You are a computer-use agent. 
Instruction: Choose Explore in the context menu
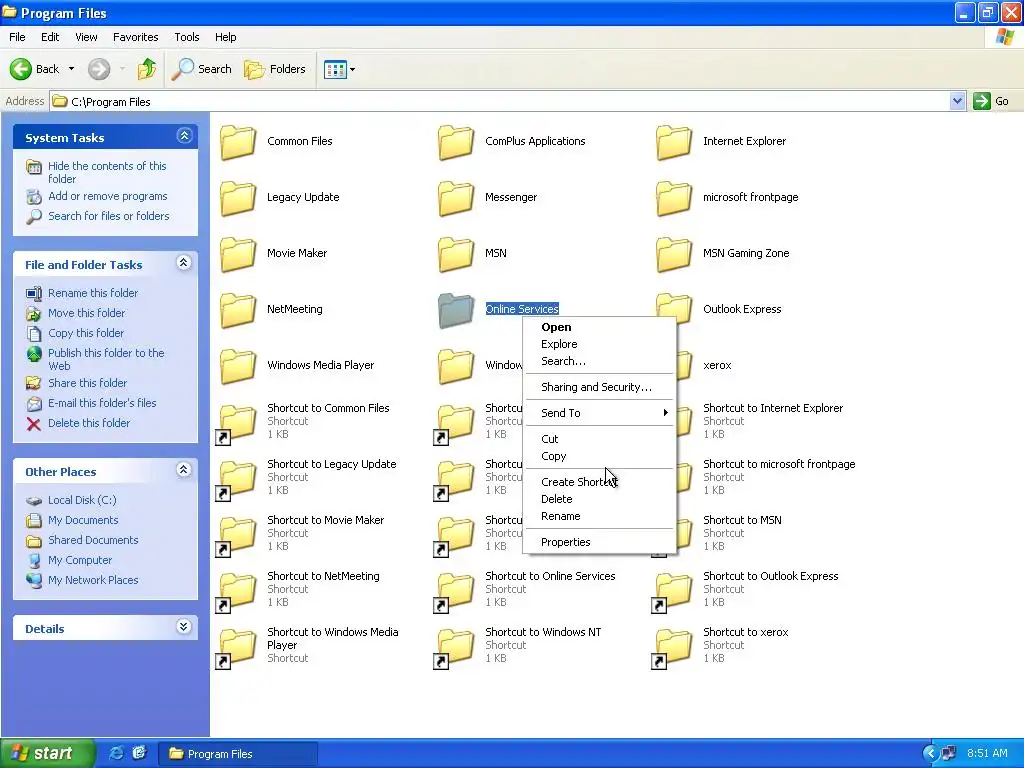(x=600, y=344)
